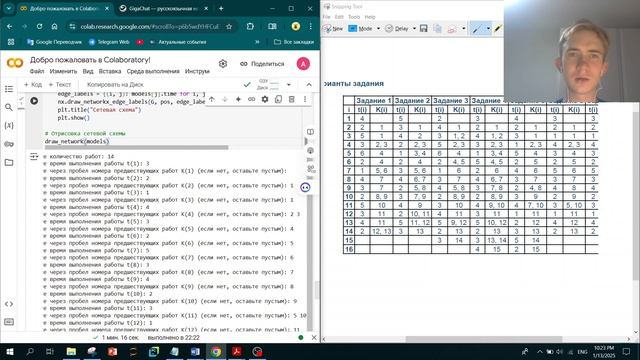Open Snipping Tool Tools menu

point(354,17)
